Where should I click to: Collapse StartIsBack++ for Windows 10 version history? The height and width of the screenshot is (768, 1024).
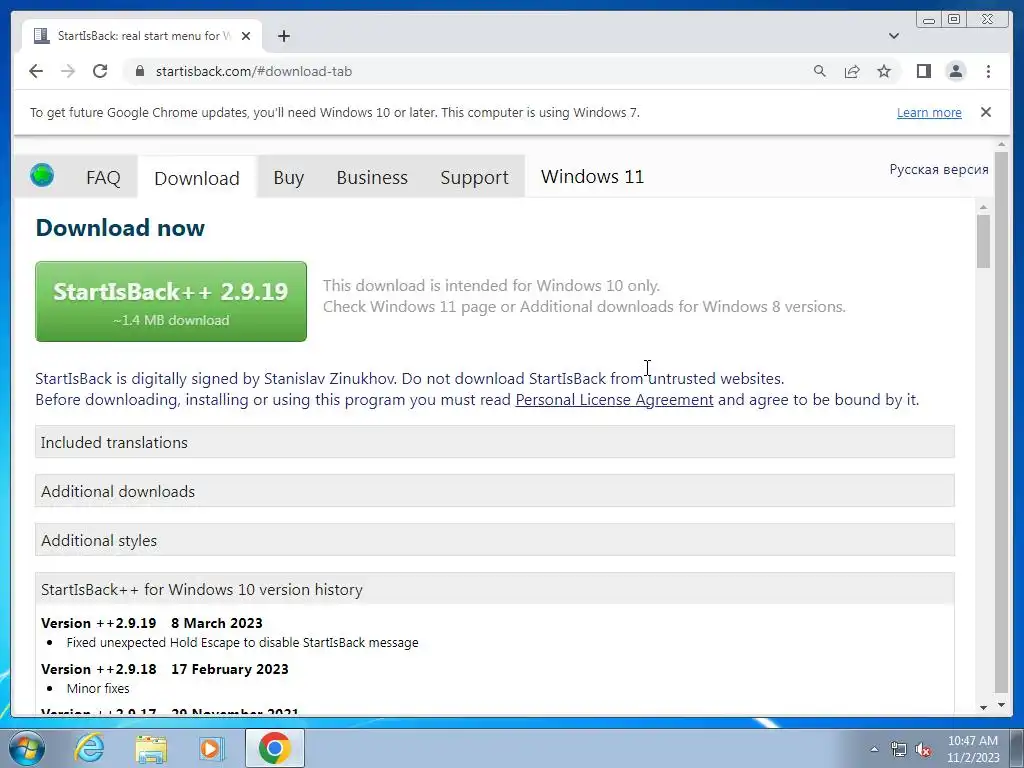[x=494, y=589]
